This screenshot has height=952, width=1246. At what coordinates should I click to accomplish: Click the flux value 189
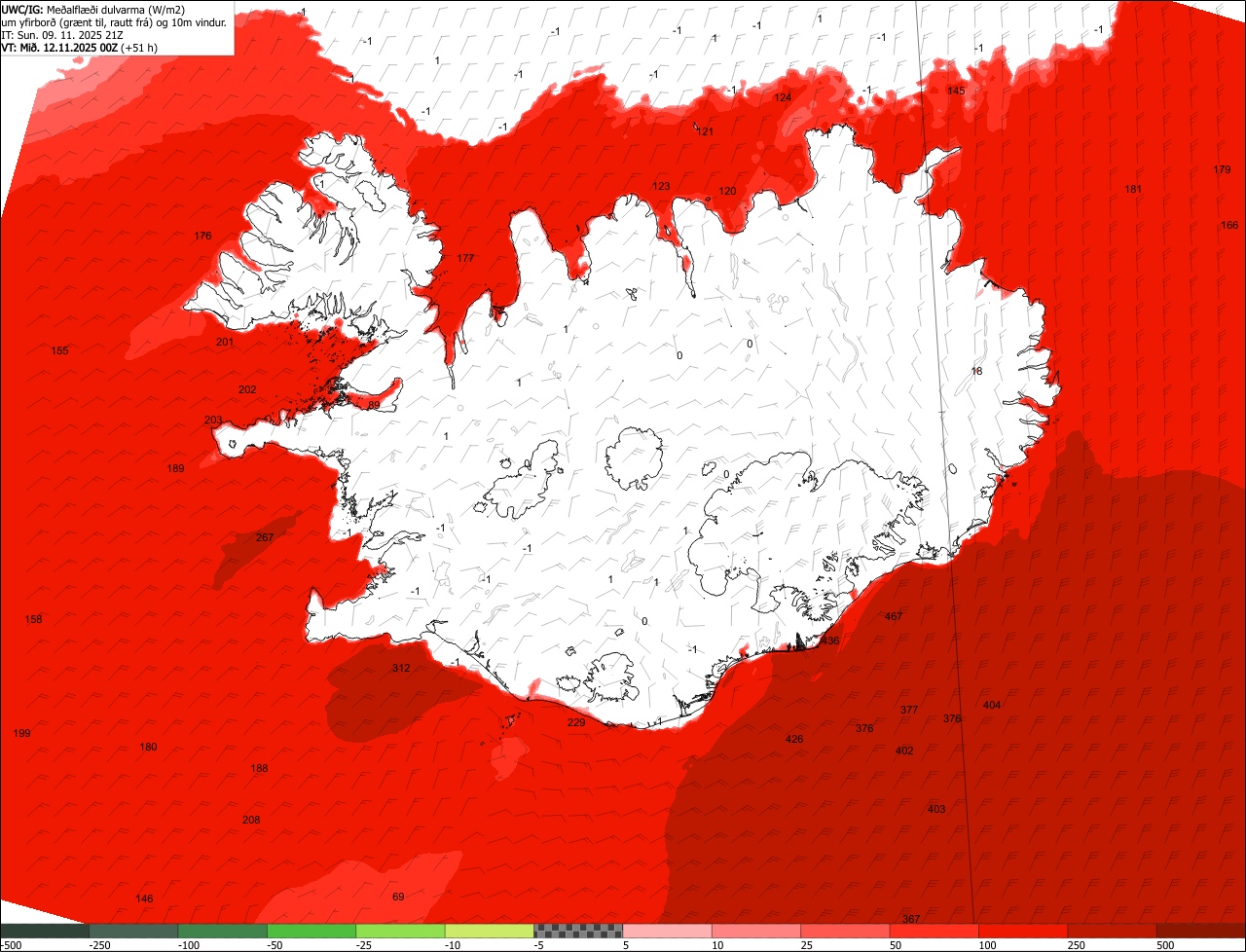pyautogui.click(x=175, y=468)
